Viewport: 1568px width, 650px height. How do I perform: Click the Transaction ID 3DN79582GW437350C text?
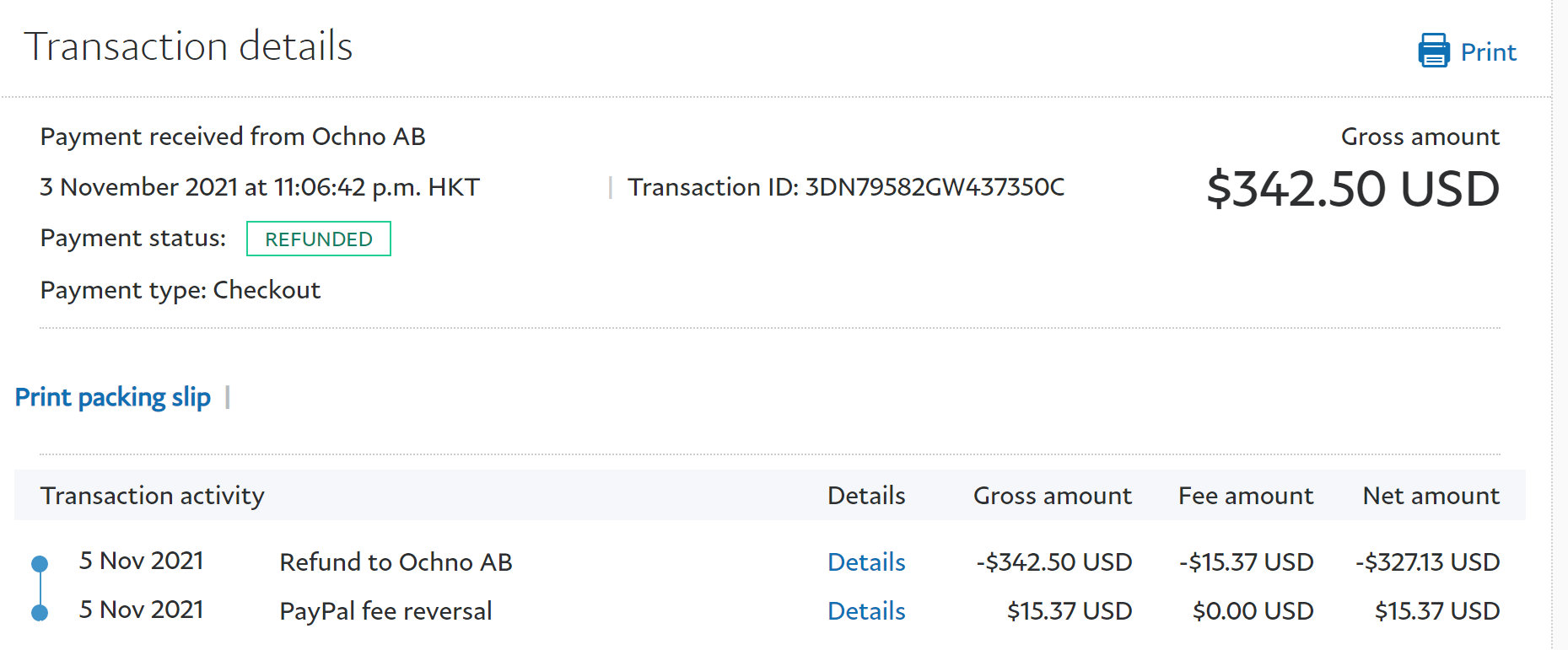tap(846, 187)
